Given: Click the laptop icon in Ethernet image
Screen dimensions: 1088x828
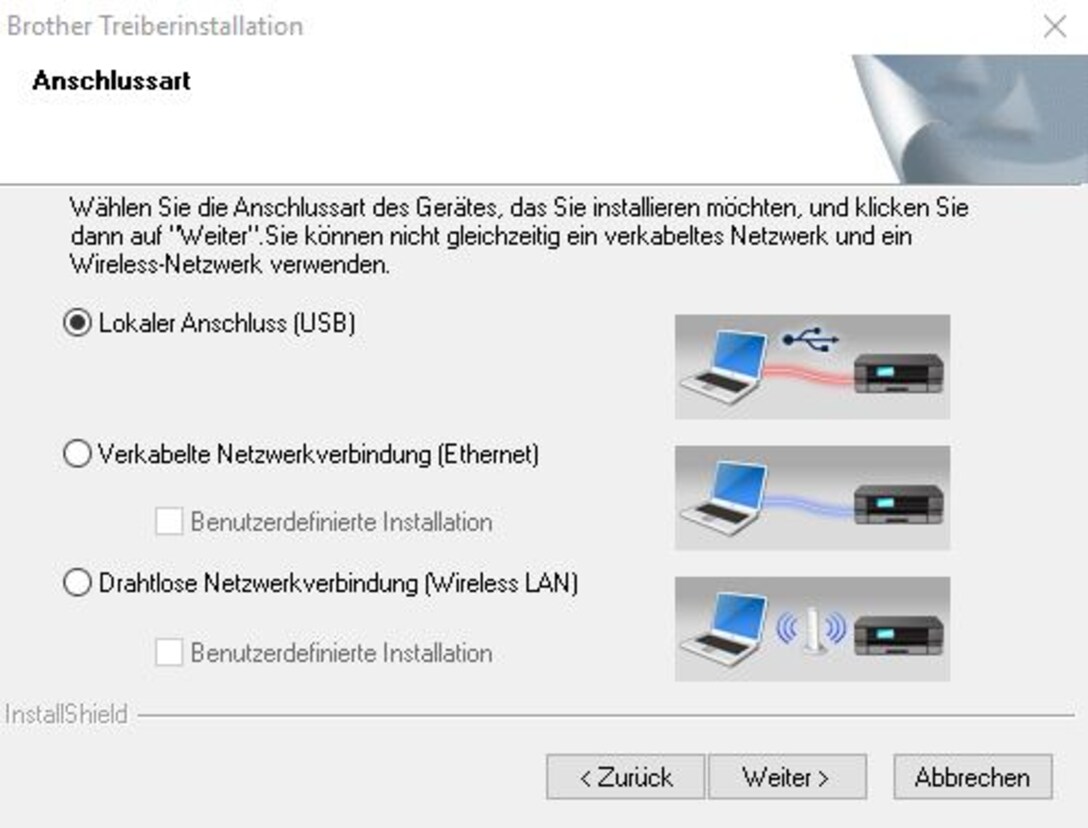Looking at the screenshot, I should click(724, 498).
